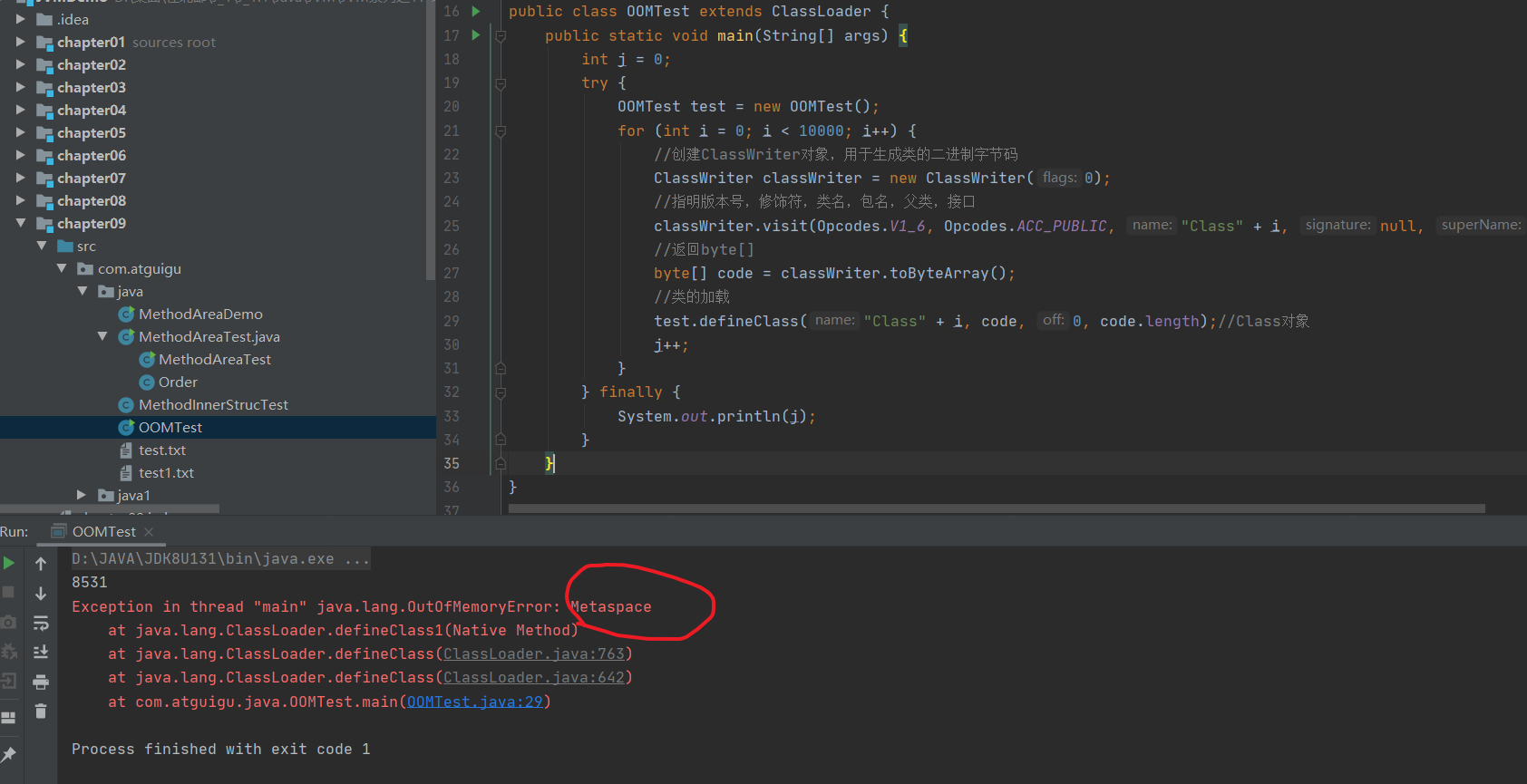Click fold marker at line 17 method
The height and width of the screenshot is (784, 1527).
click(x=501, y=36)
